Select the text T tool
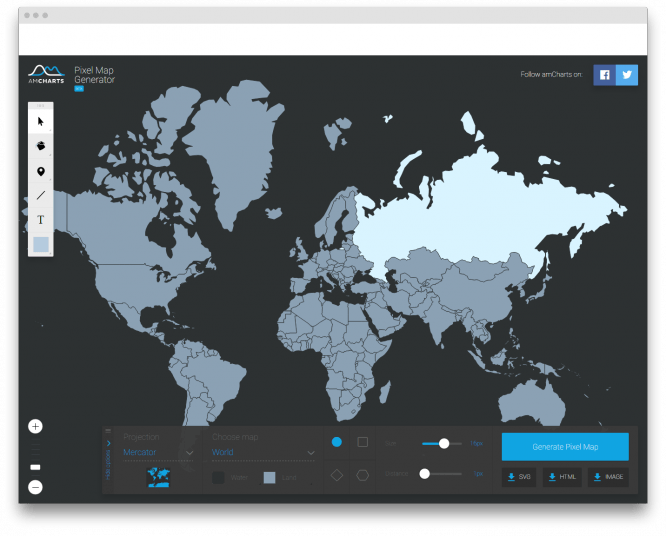This screenshot has height=536, width=666. 41,220
